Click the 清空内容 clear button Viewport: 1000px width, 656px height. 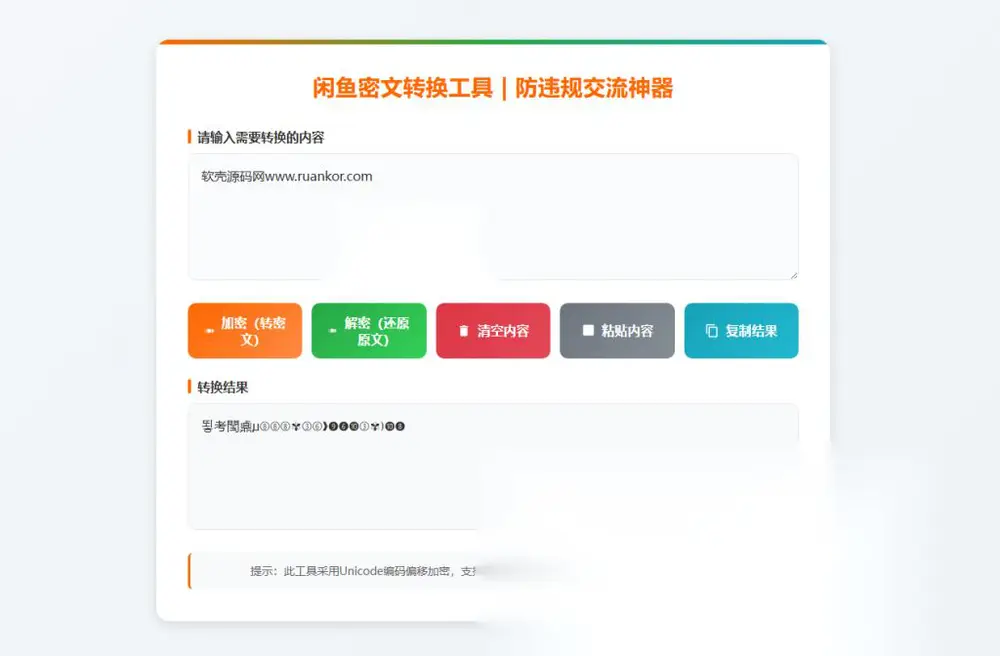pos(493,330)
